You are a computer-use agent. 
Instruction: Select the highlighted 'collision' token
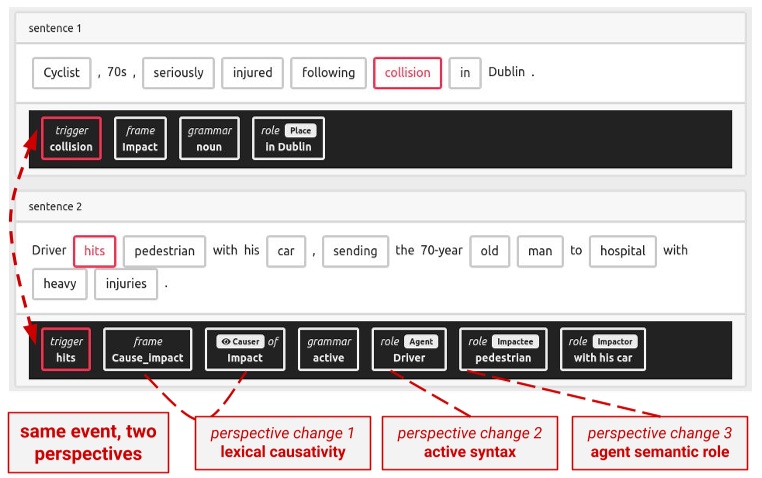click(x=407, y=73)
